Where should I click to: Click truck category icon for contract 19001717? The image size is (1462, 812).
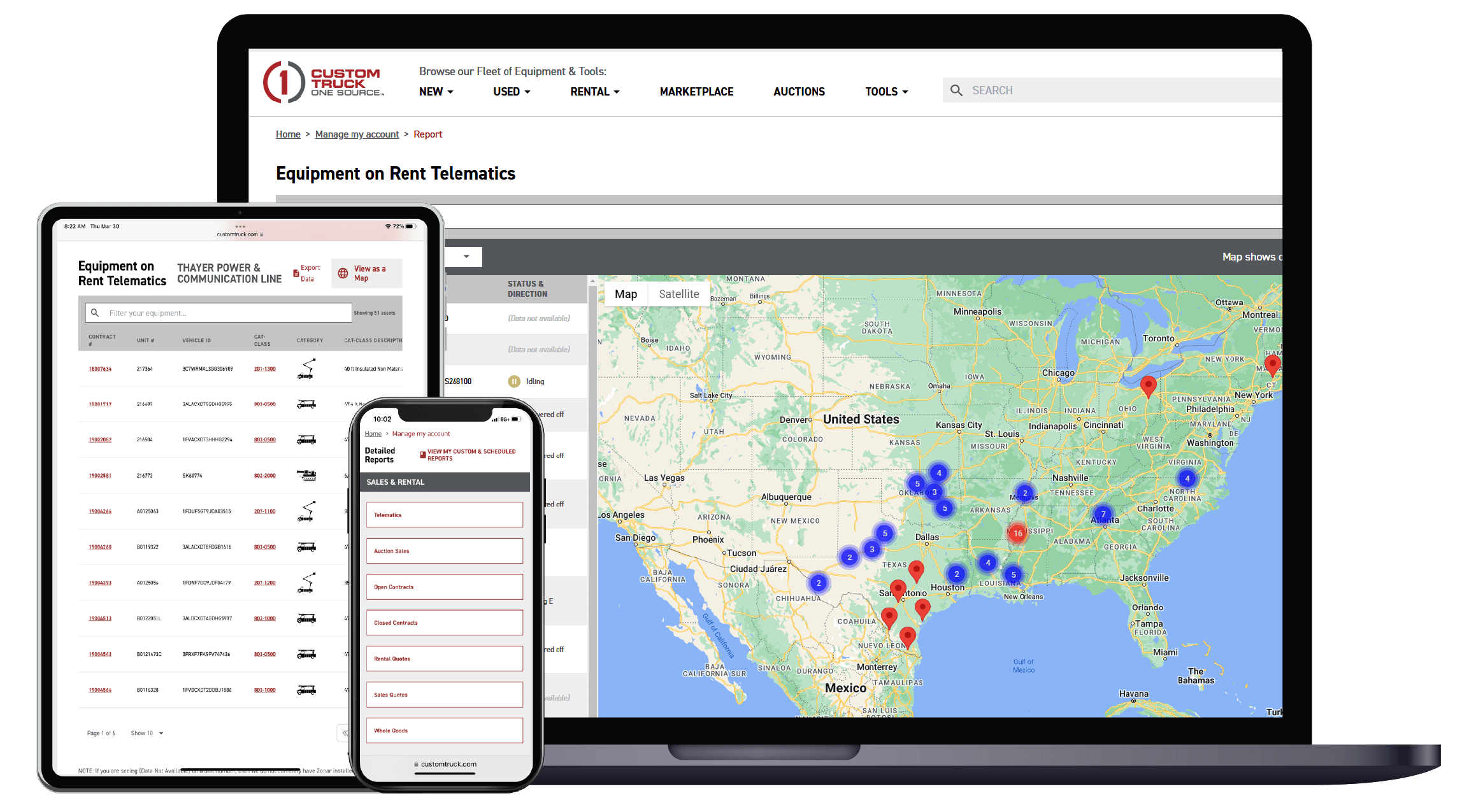(306, 404)
